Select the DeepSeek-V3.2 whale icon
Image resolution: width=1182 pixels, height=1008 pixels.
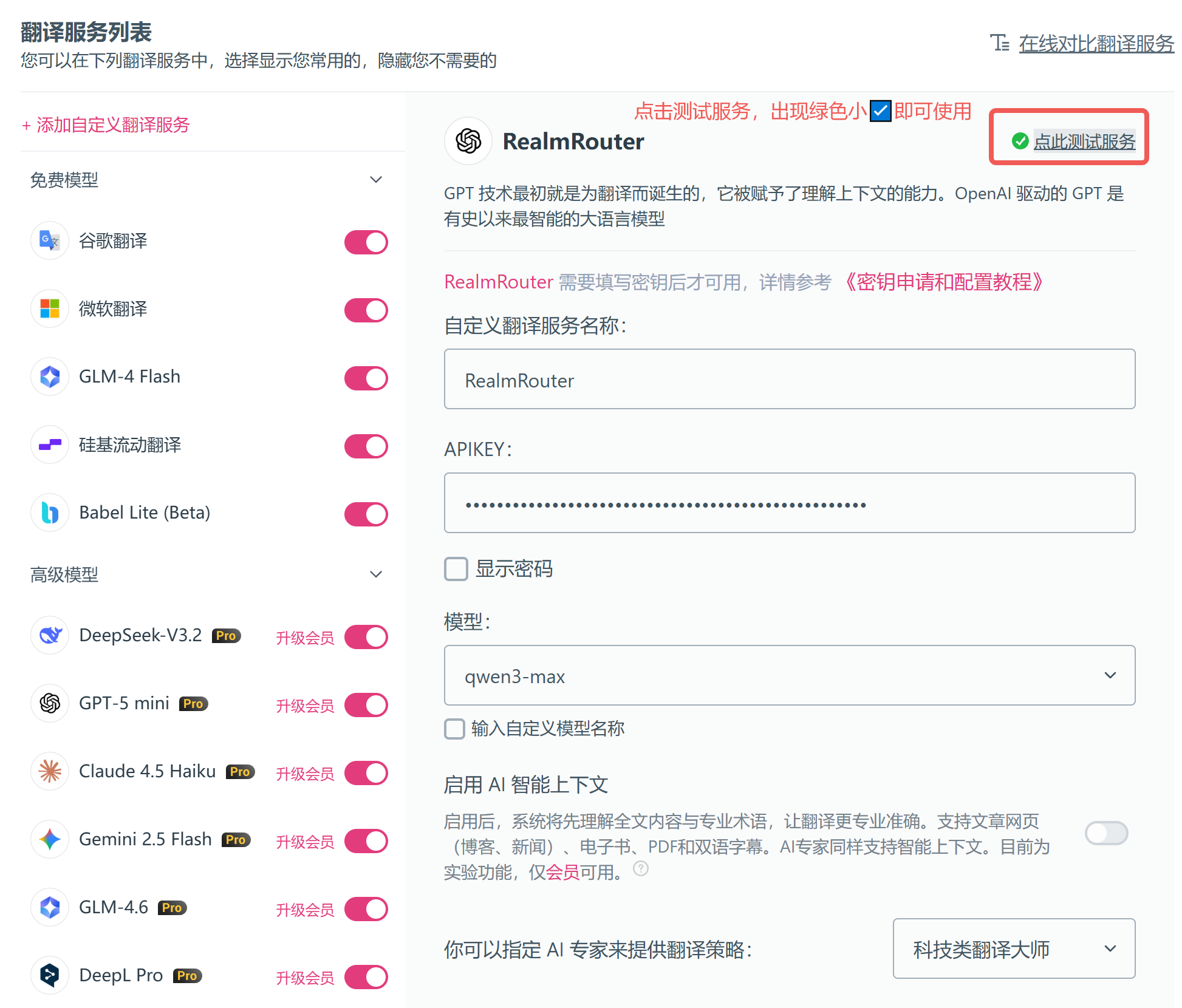pyautogui.click(x=49, y=635)
